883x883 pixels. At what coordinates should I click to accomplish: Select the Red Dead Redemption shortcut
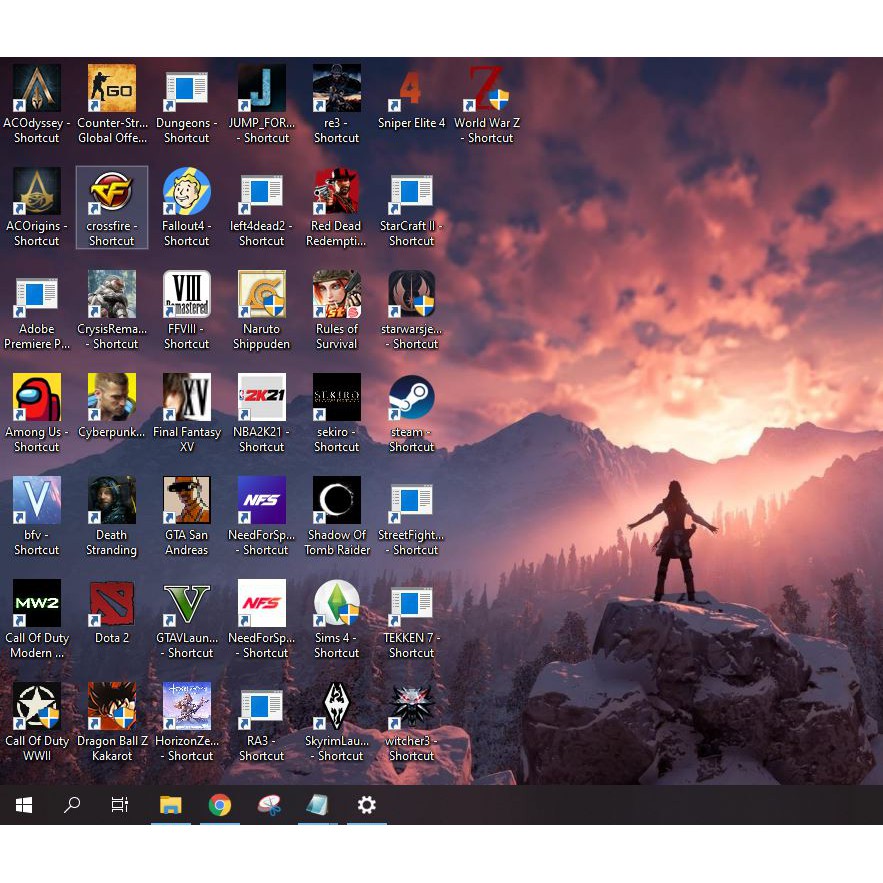coord(336,192)
